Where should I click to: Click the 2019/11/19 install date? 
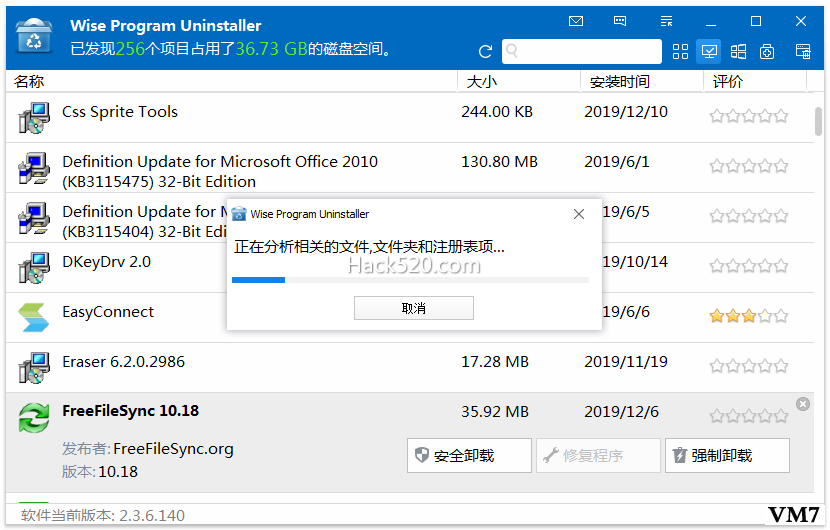tap(626, 362)
